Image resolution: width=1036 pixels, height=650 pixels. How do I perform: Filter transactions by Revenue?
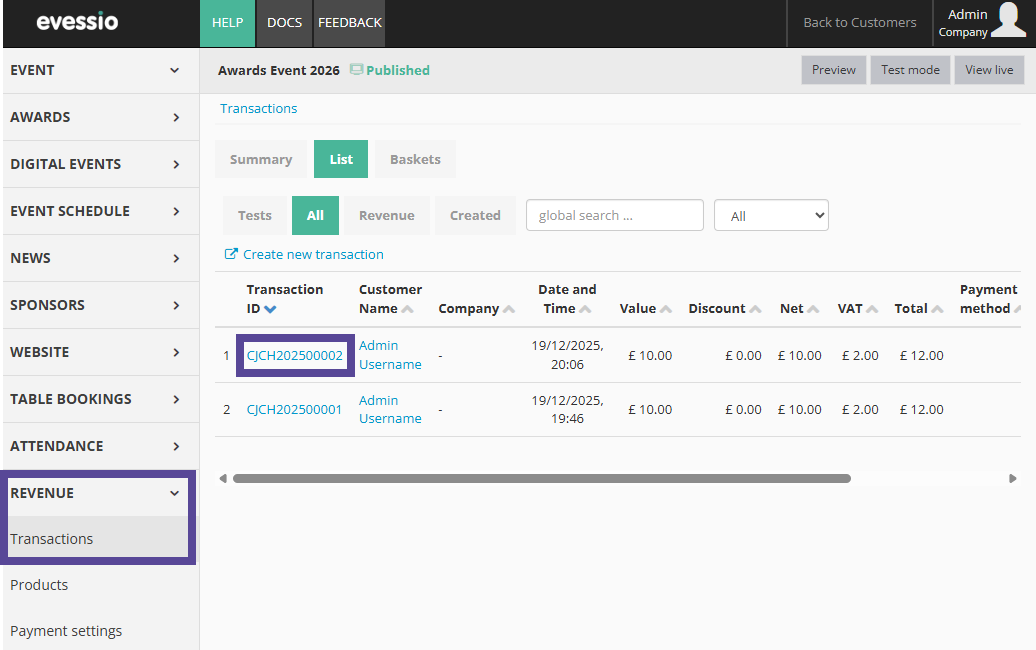[x=387, y=215]
